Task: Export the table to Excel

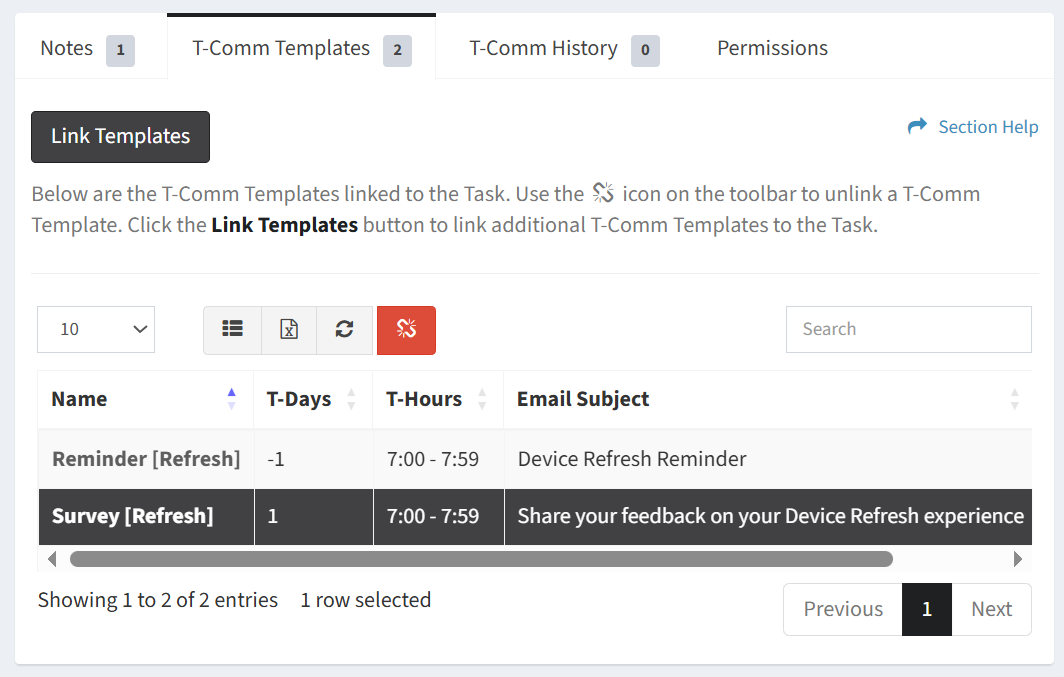Action: point(289,330)
